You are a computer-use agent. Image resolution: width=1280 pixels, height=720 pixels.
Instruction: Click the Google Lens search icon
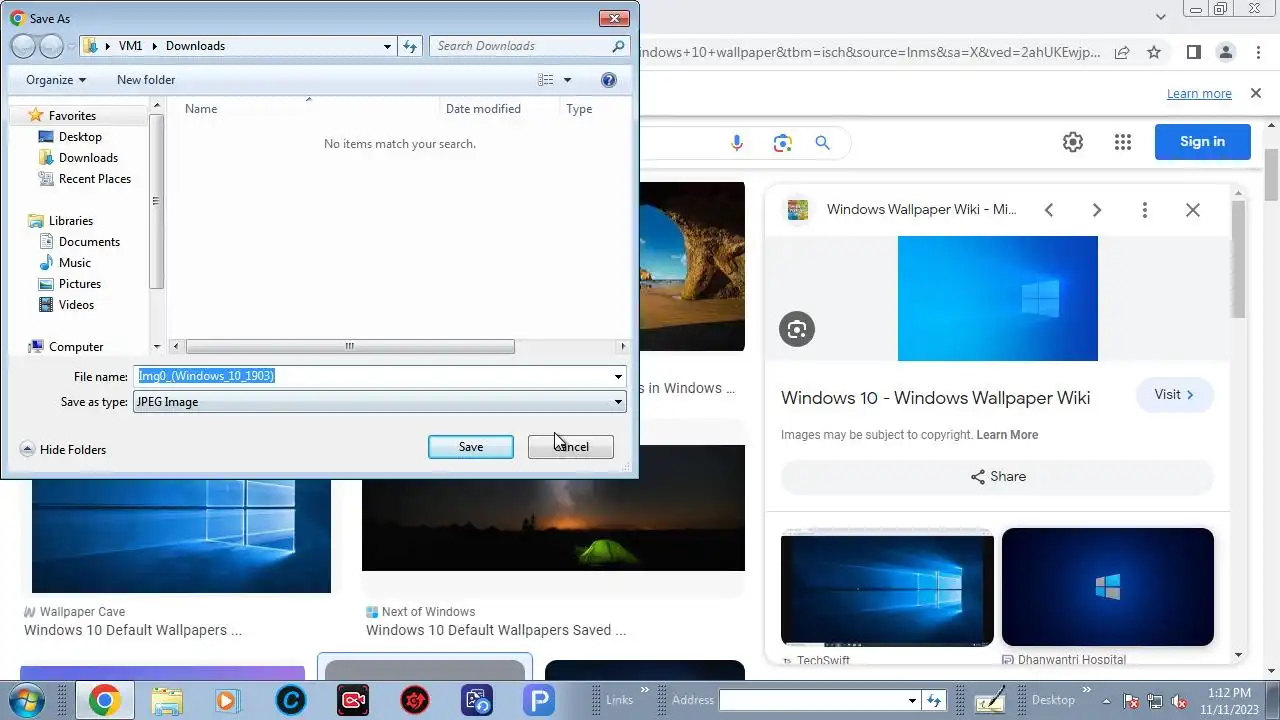click(783, 143)
